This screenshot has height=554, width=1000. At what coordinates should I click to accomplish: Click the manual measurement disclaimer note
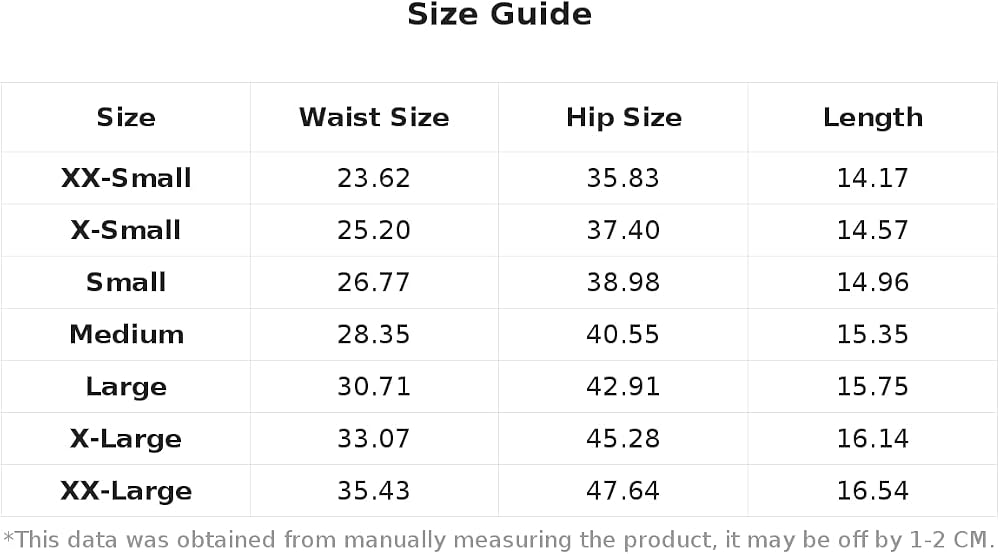pos(499,540)
